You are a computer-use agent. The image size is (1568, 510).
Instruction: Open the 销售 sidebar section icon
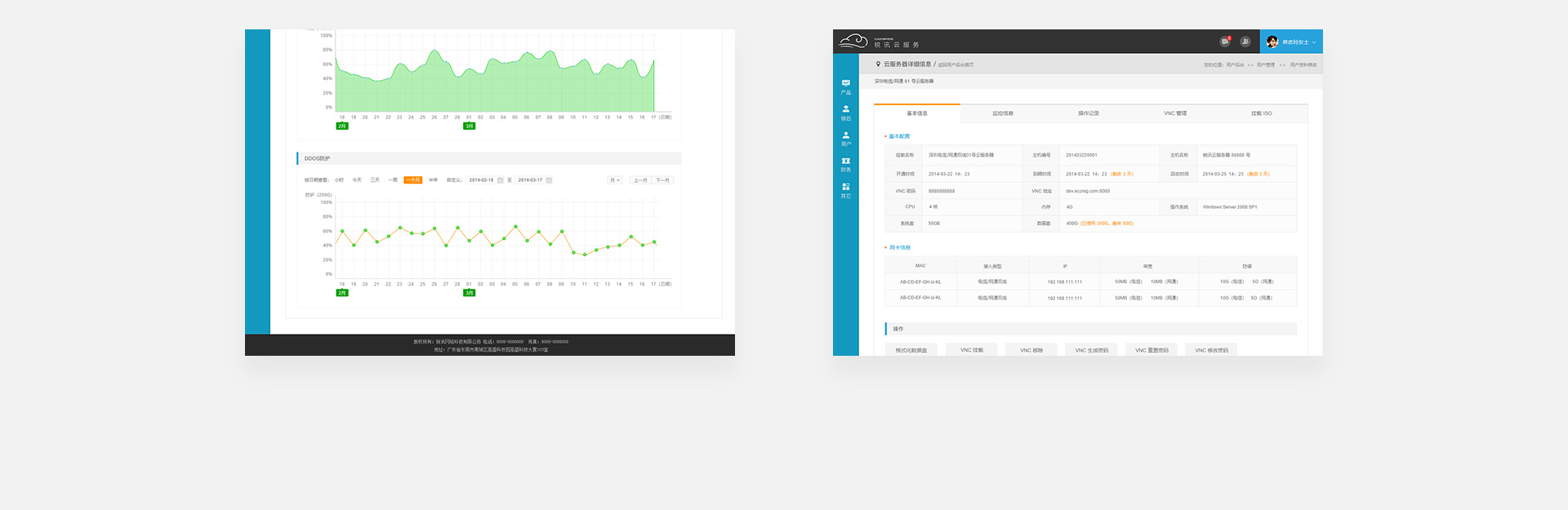(845, 112)
